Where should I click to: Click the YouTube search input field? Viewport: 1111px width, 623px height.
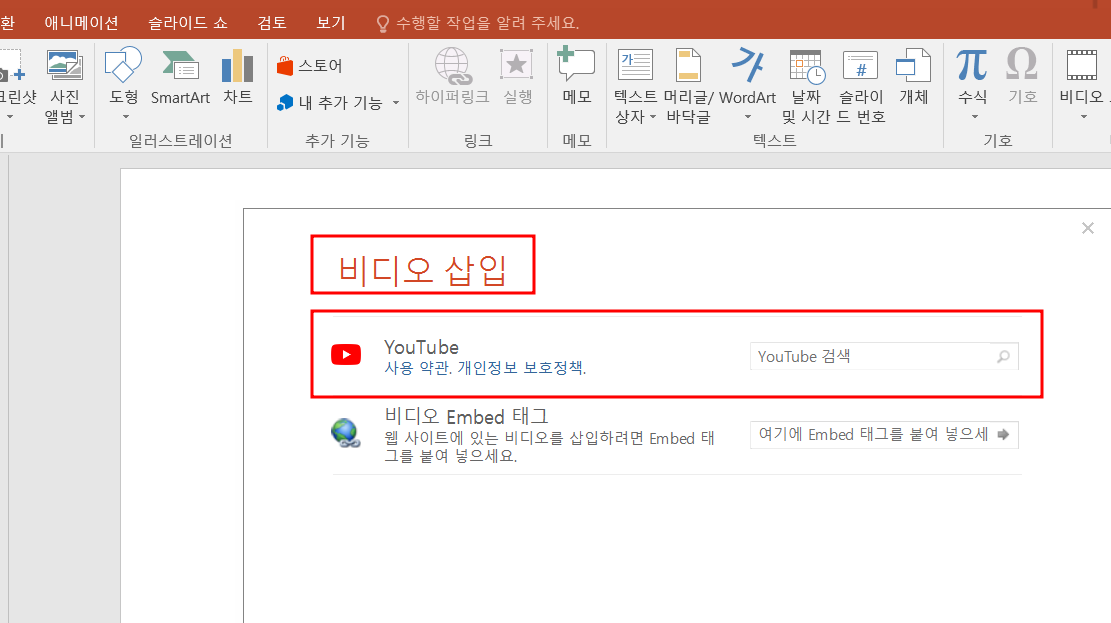[884, 357]
